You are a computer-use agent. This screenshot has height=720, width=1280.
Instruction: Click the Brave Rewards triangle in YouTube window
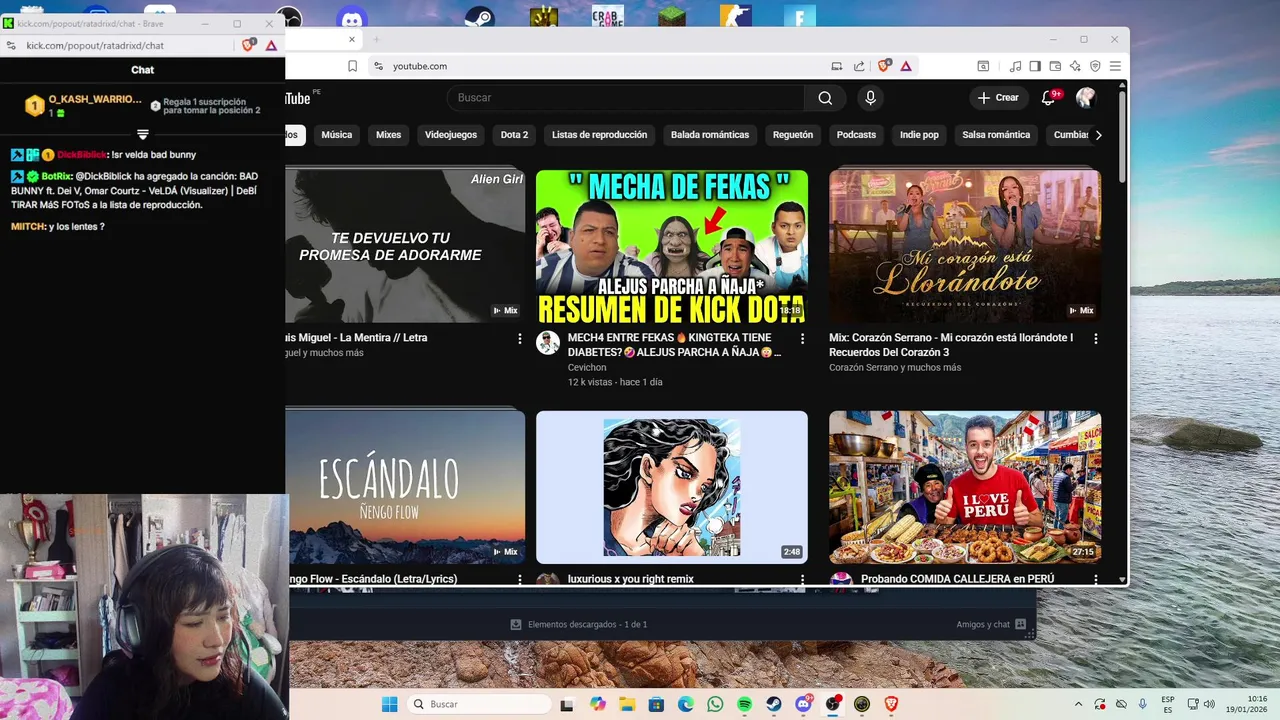[906, 66]
